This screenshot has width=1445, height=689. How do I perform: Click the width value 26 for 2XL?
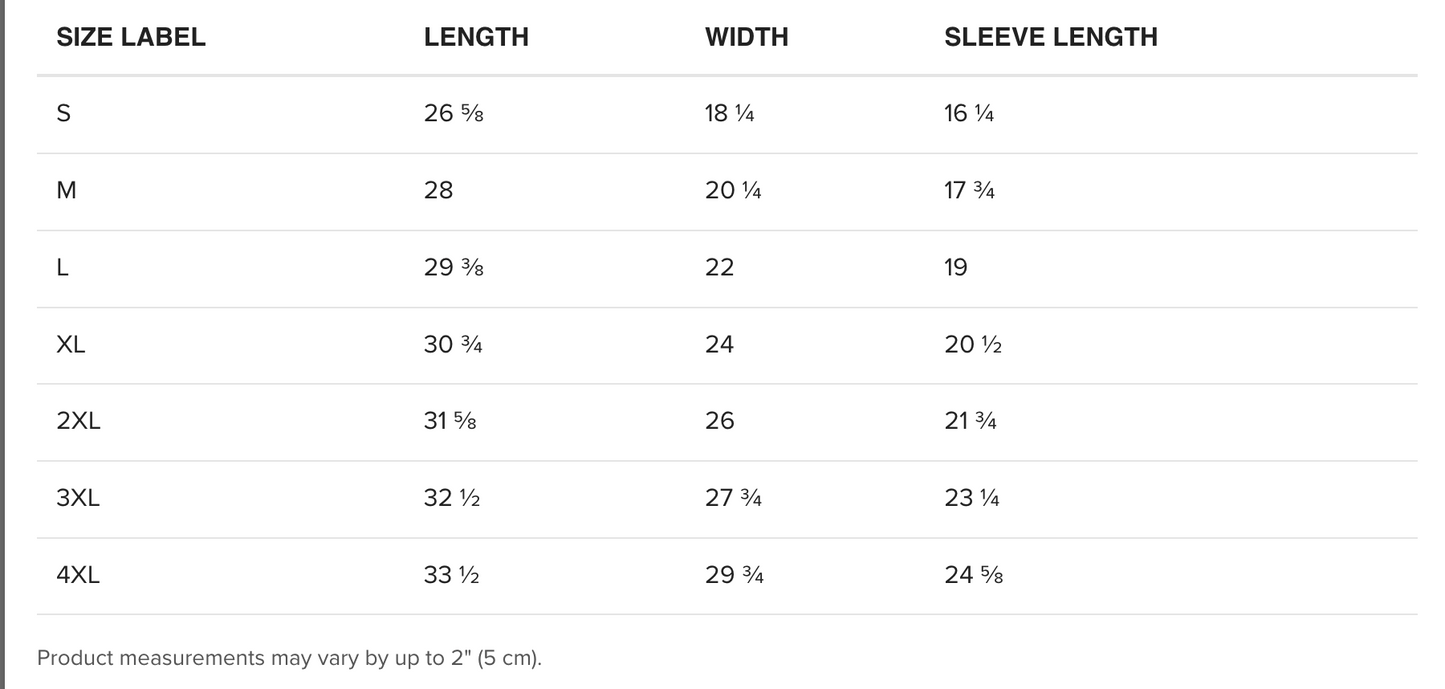pos(720,421)
